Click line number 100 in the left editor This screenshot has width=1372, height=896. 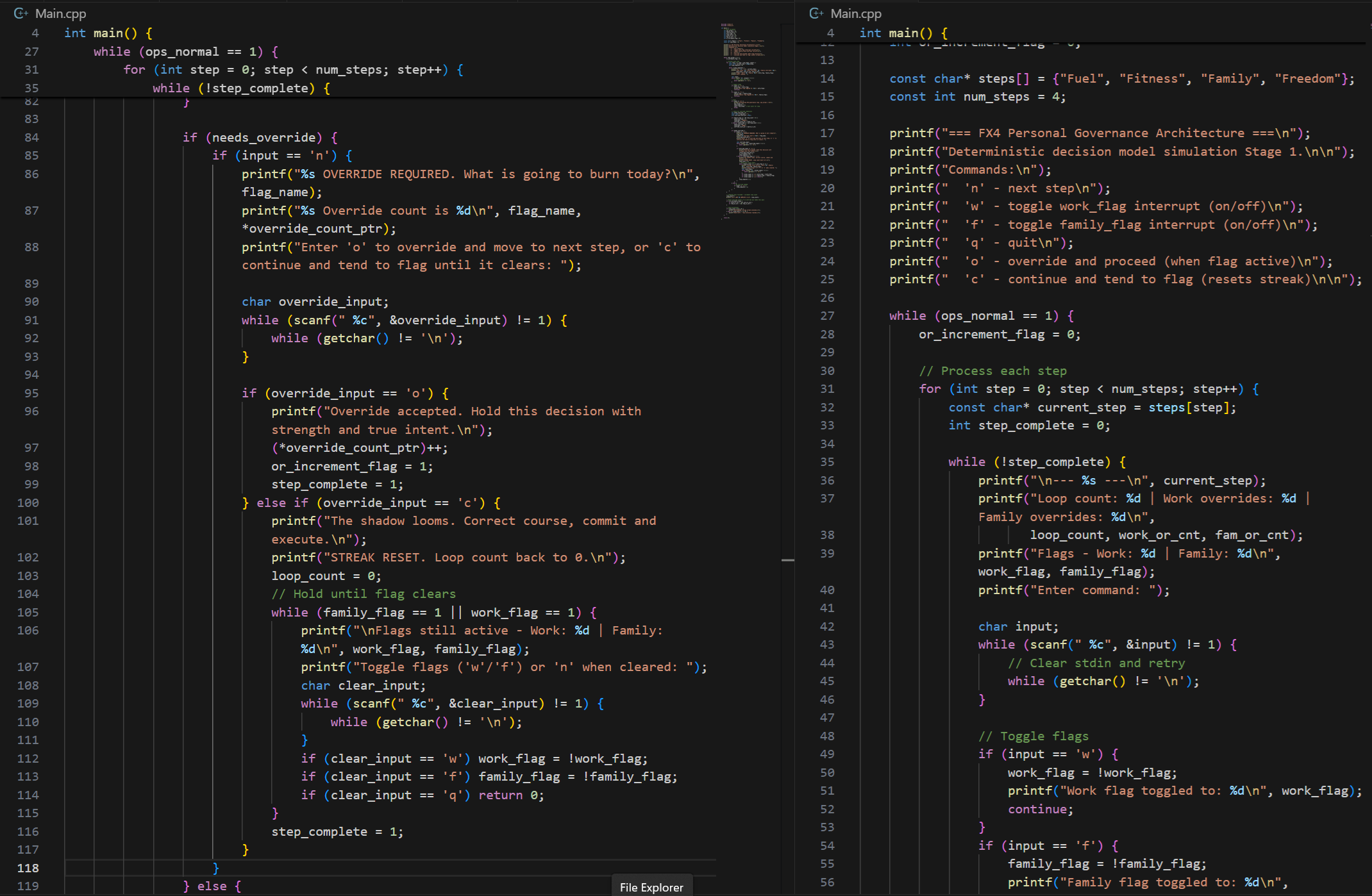click(x=27, y=502)
